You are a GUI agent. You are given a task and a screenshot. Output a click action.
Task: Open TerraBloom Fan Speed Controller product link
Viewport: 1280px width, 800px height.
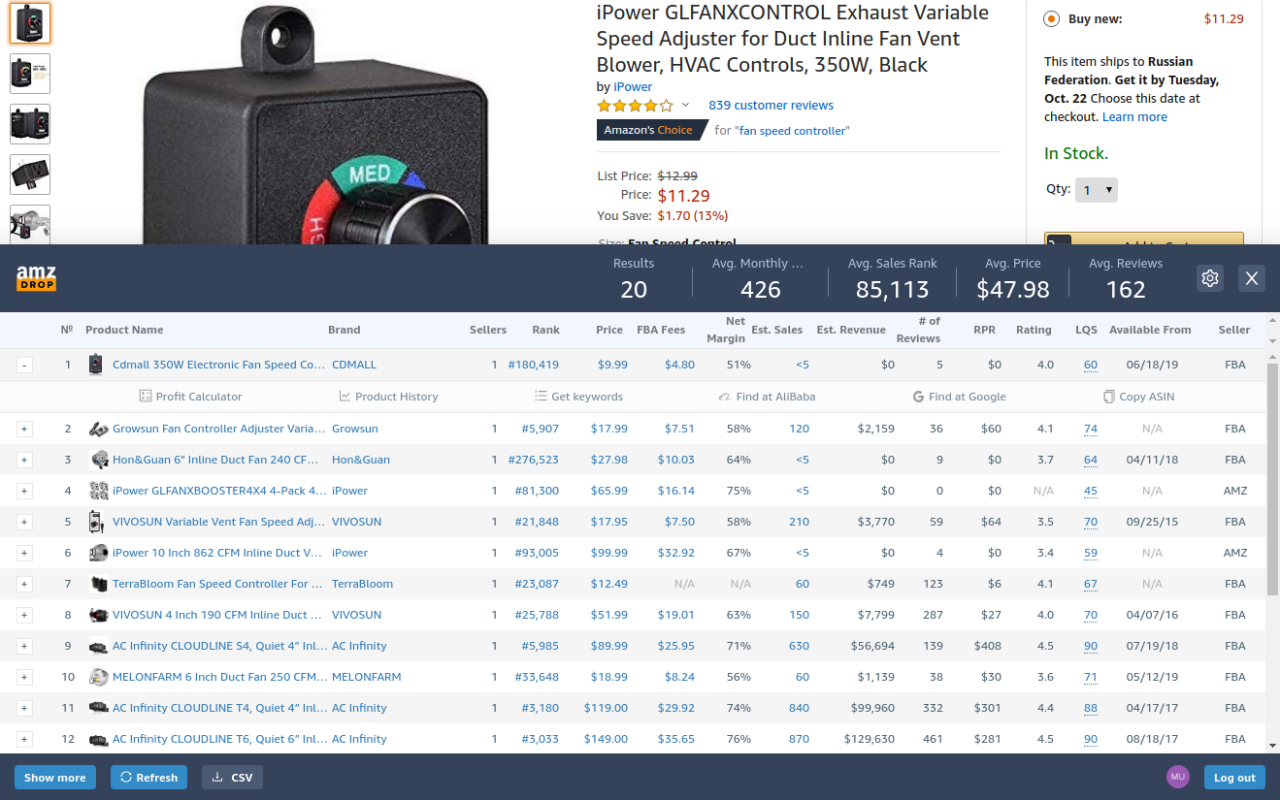click(x=217, y=584)
